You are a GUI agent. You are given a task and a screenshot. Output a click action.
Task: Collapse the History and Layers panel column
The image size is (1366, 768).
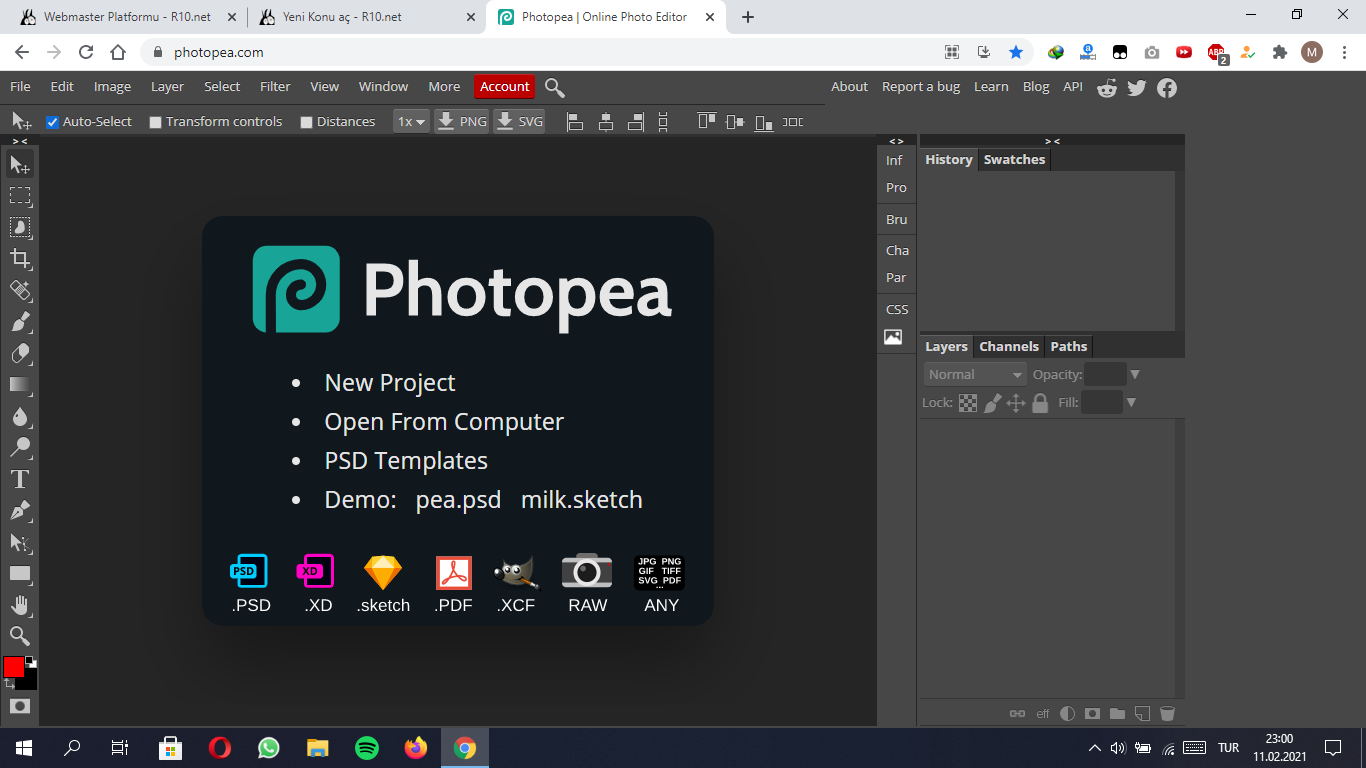point(1052,141)
